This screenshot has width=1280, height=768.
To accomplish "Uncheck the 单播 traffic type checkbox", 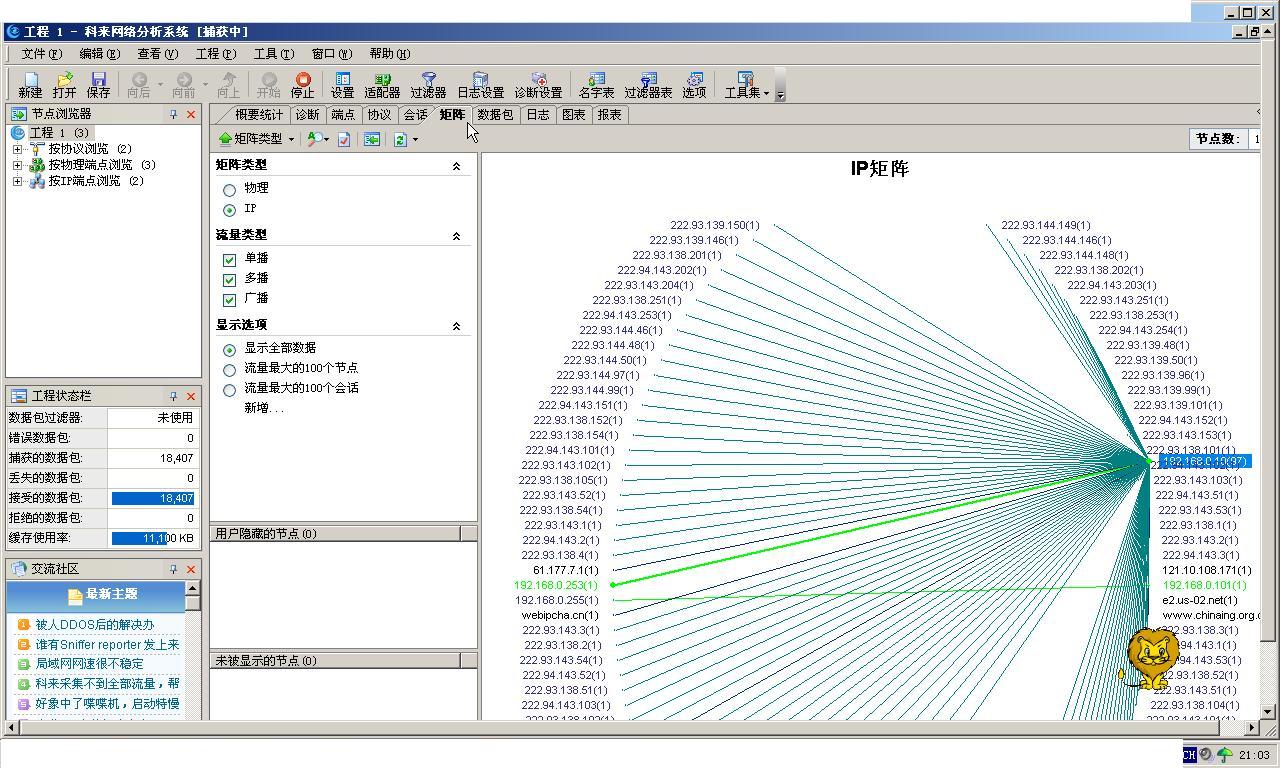I will 230,259.
